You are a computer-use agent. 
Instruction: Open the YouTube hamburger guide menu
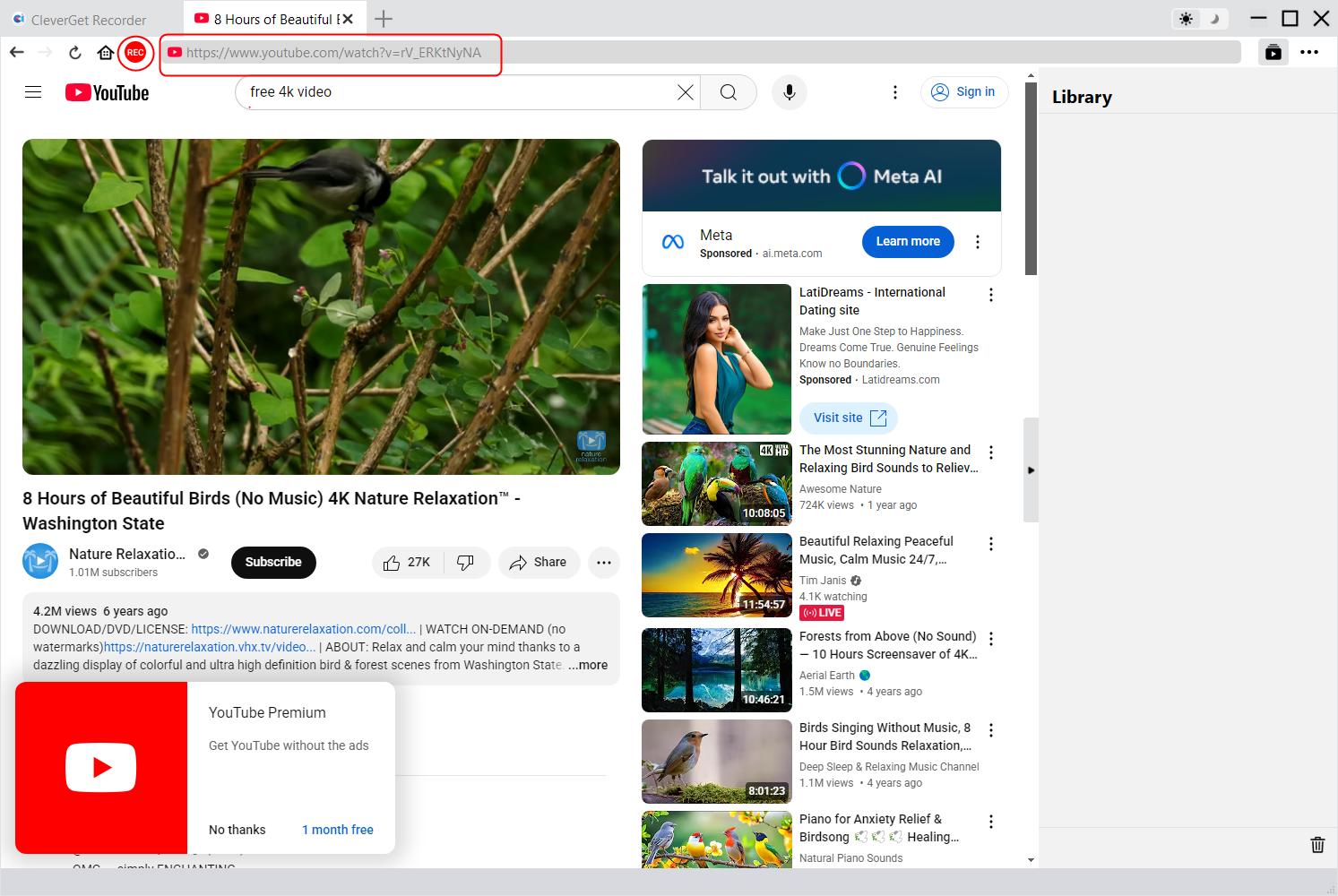click(x=33, y=92)
